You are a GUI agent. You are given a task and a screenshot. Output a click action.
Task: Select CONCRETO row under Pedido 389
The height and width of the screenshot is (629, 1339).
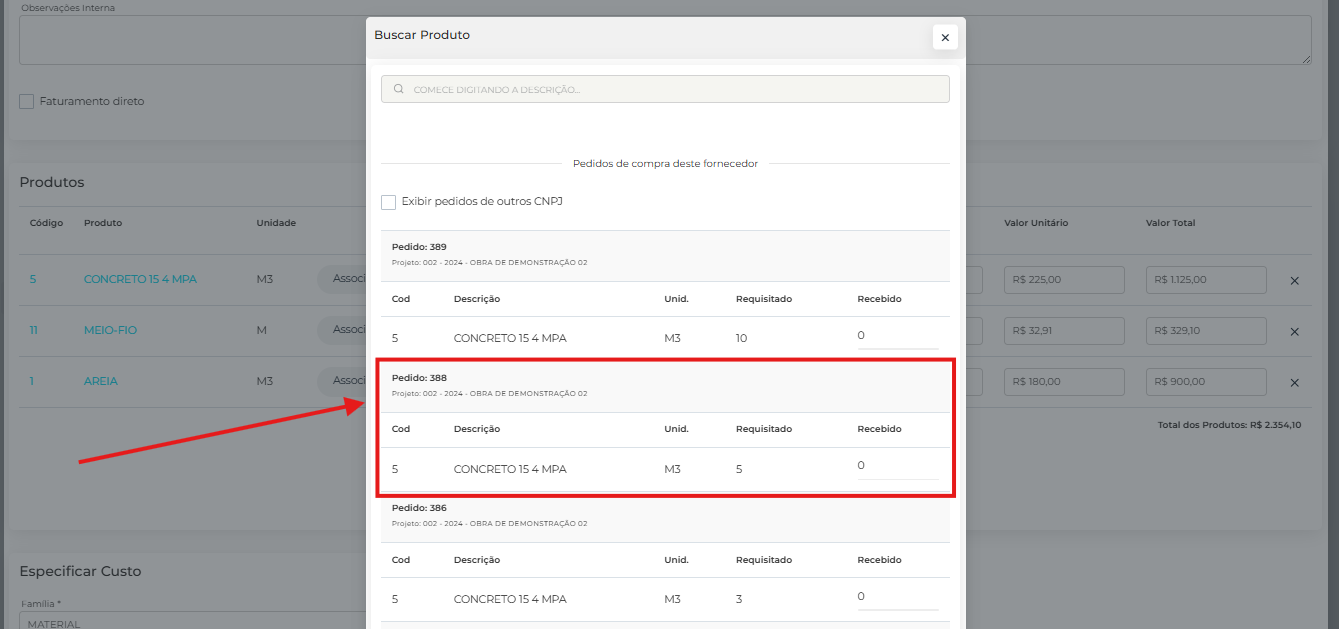coord(510,338)
